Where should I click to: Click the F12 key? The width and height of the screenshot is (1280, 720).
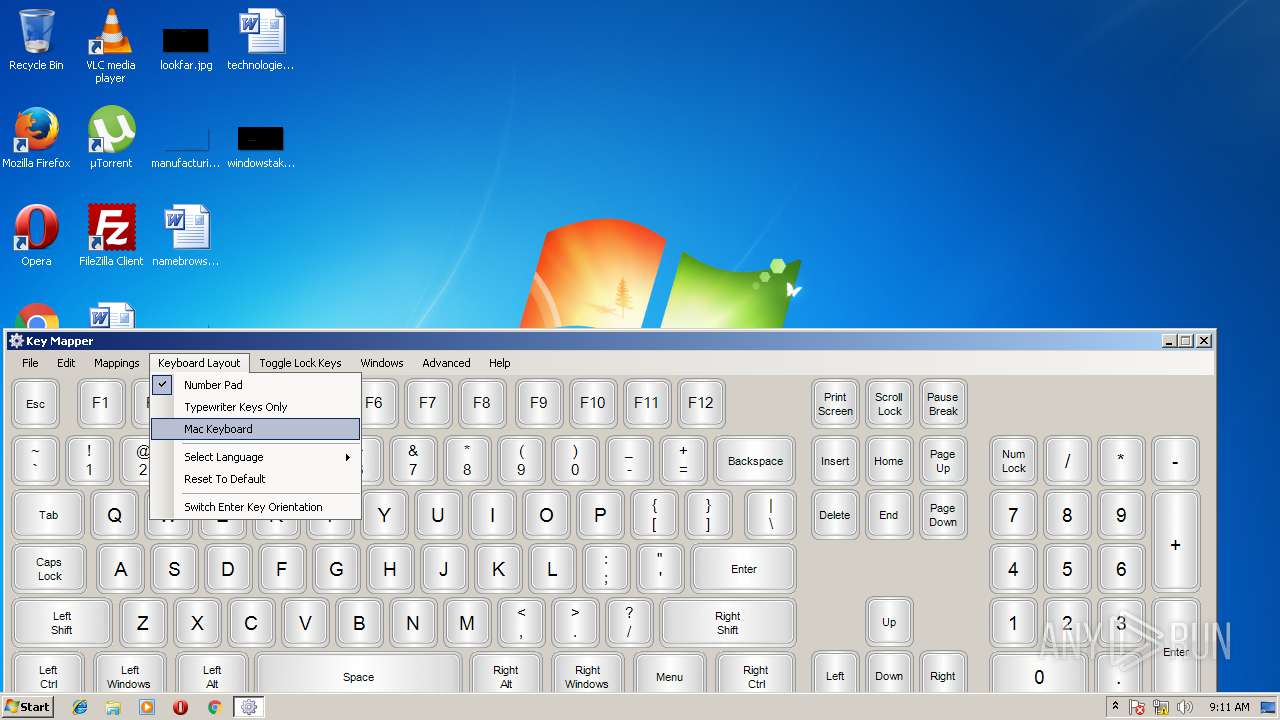pyautogui.click(x=701, y=403)
